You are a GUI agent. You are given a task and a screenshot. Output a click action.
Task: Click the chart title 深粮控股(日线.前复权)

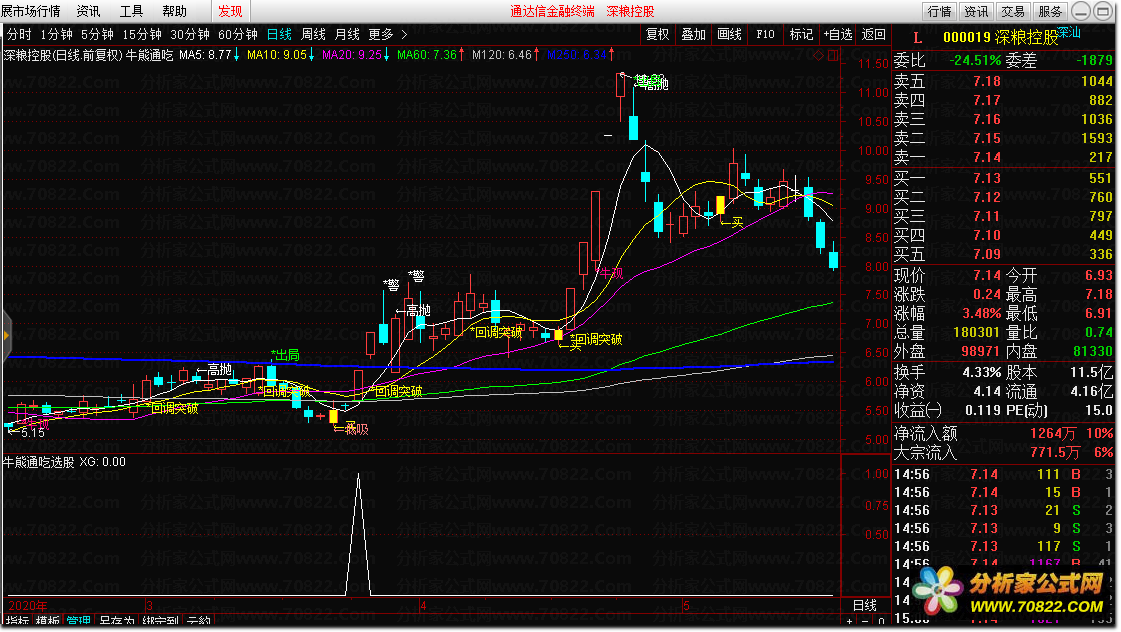[x=63, y=54]
